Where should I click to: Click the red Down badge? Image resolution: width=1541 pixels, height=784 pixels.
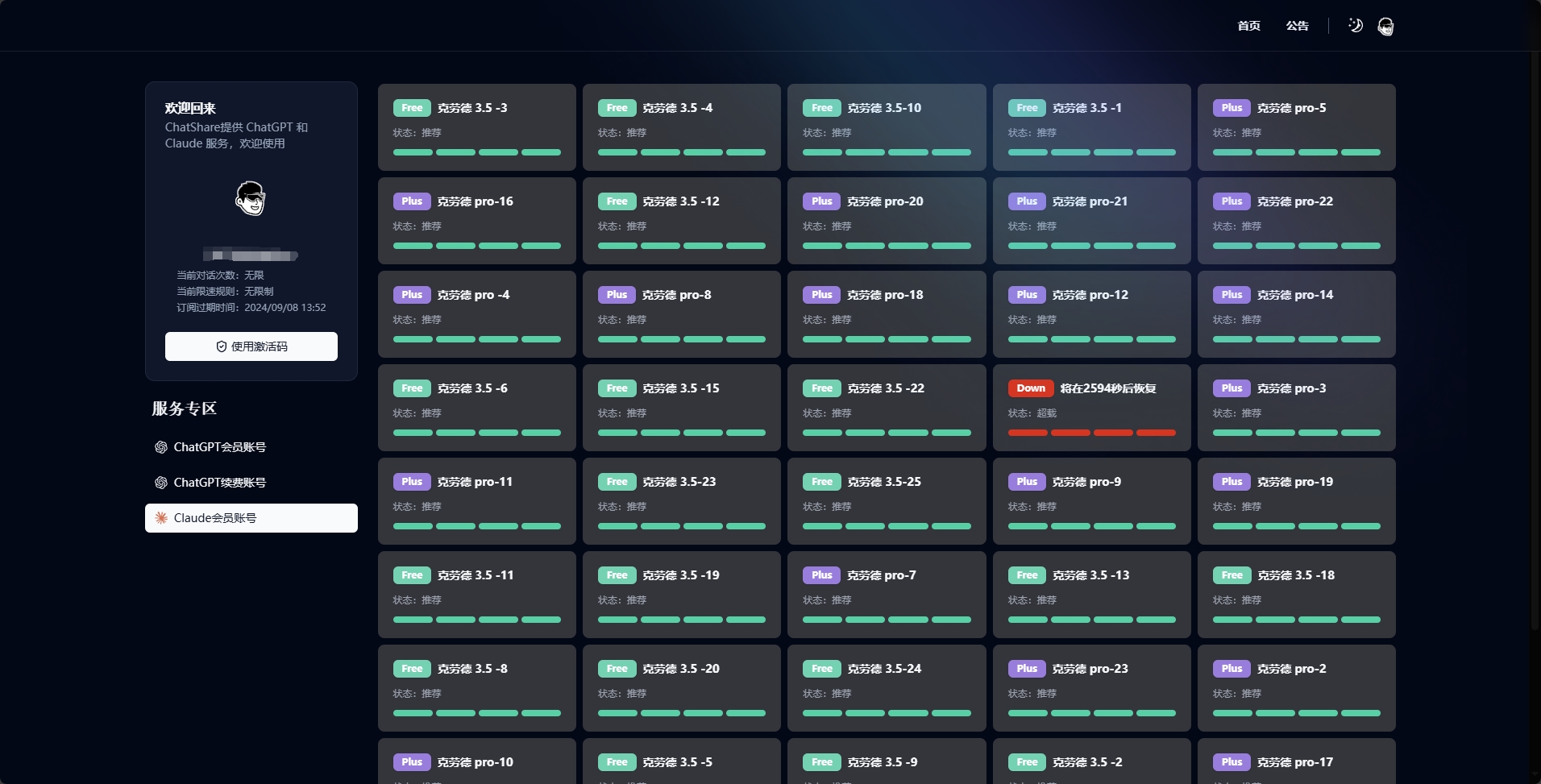point(1031,388)
